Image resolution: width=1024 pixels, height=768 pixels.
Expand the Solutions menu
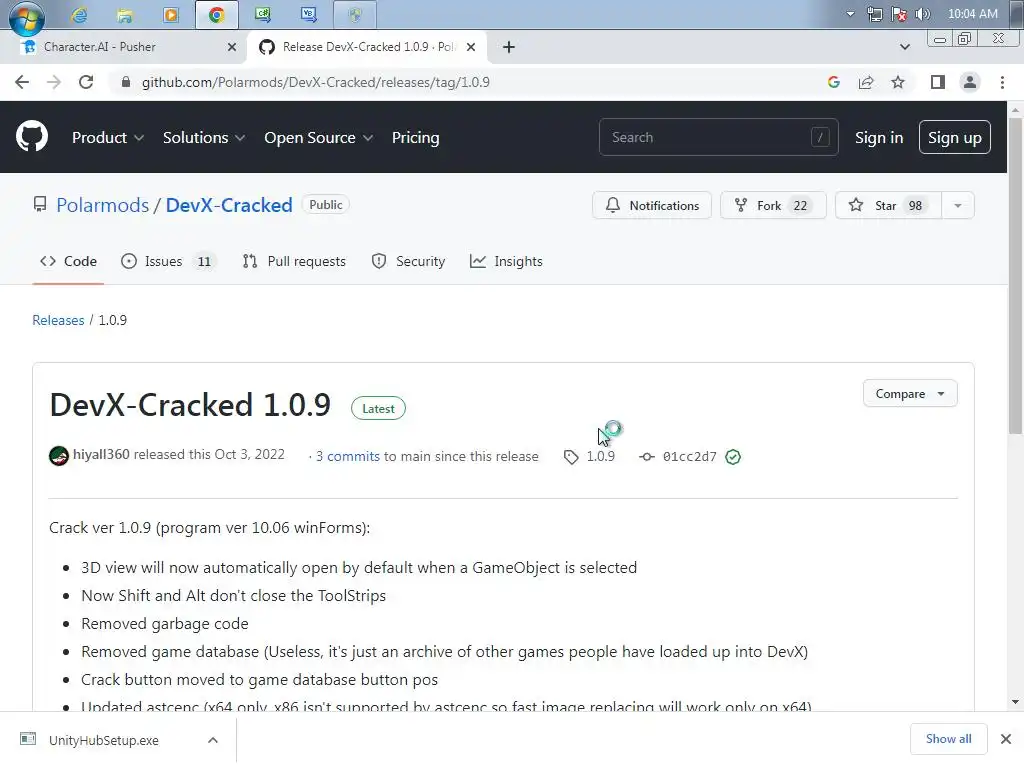204,137
